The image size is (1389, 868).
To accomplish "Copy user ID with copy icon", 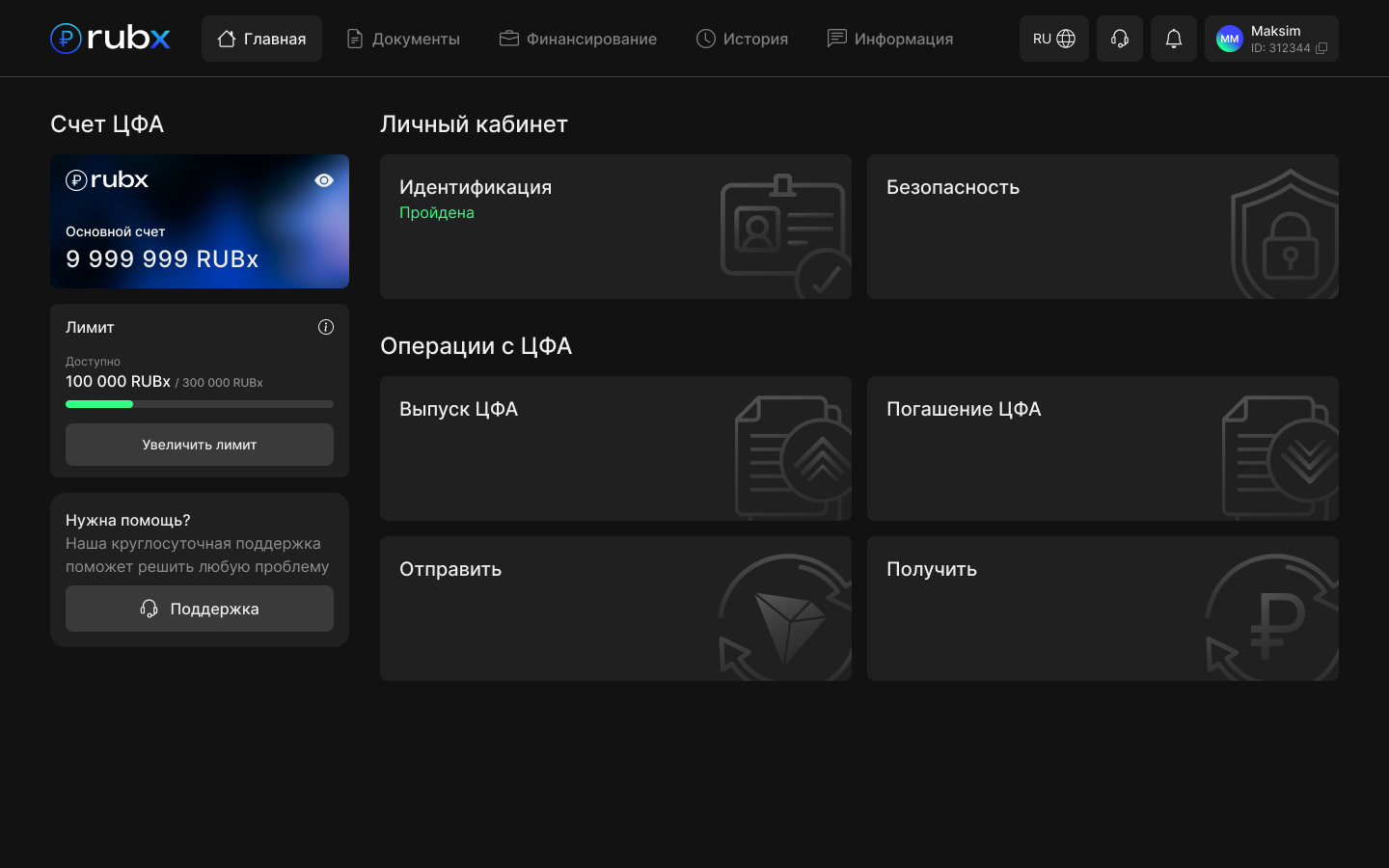I will (1321, 48).
